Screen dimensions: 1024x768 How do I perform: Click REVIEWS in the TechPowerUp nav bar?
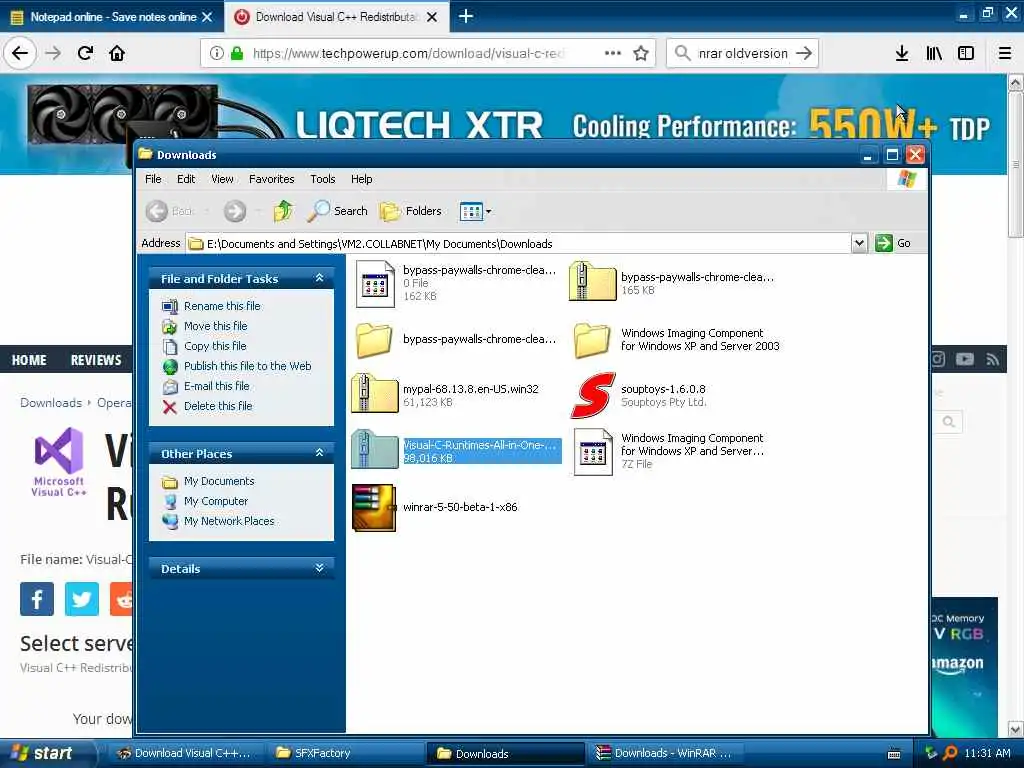tap(96, 360)
